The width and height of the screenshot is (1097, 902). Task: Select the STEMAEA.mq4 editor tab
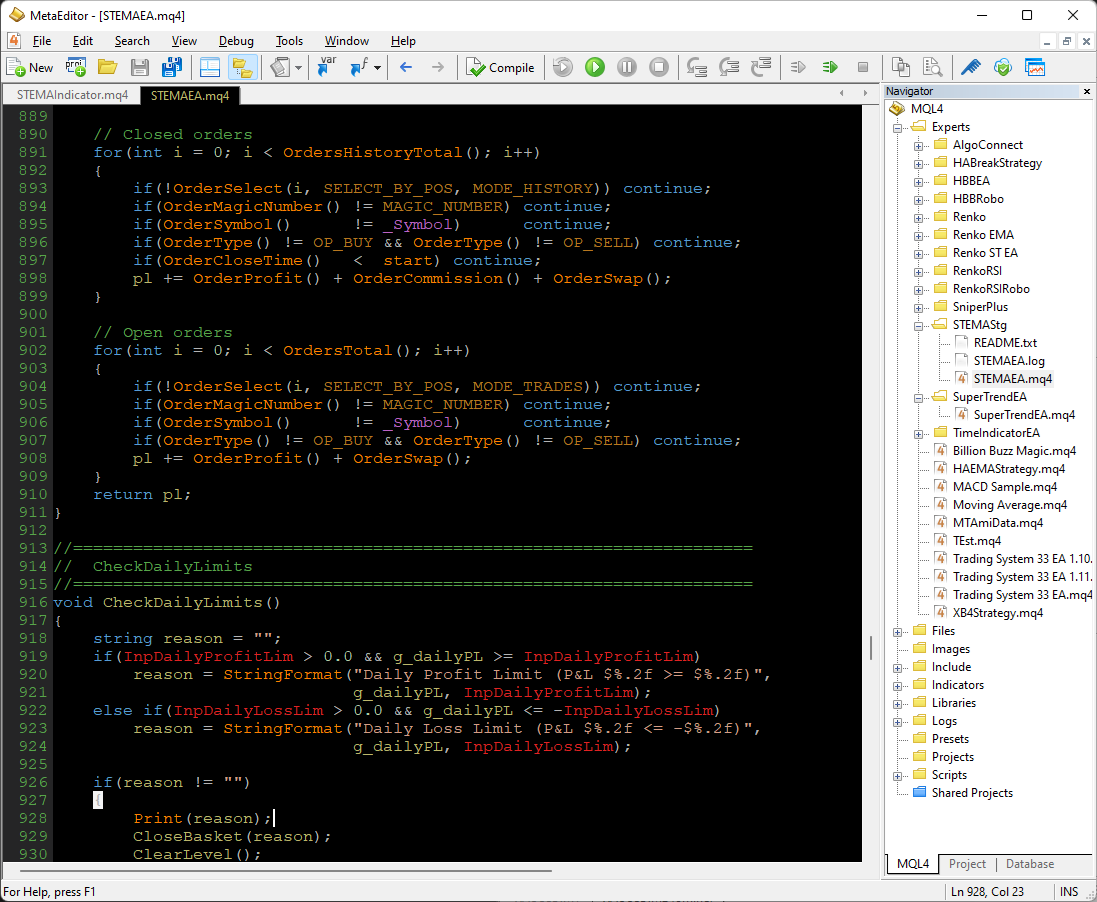pos(190,95)
